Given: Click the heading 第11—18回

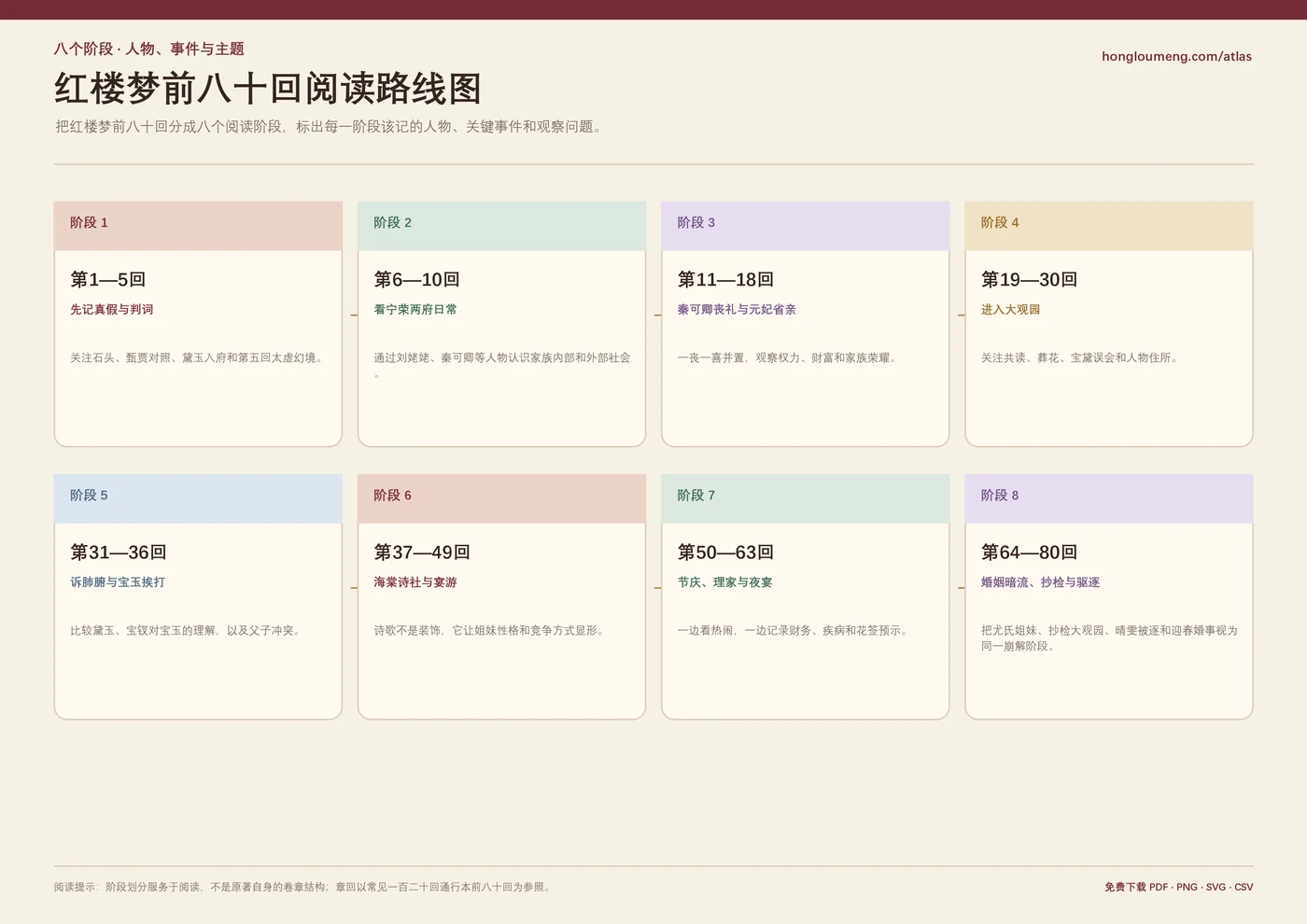Looking at the screenshot, I should [725, 279].
